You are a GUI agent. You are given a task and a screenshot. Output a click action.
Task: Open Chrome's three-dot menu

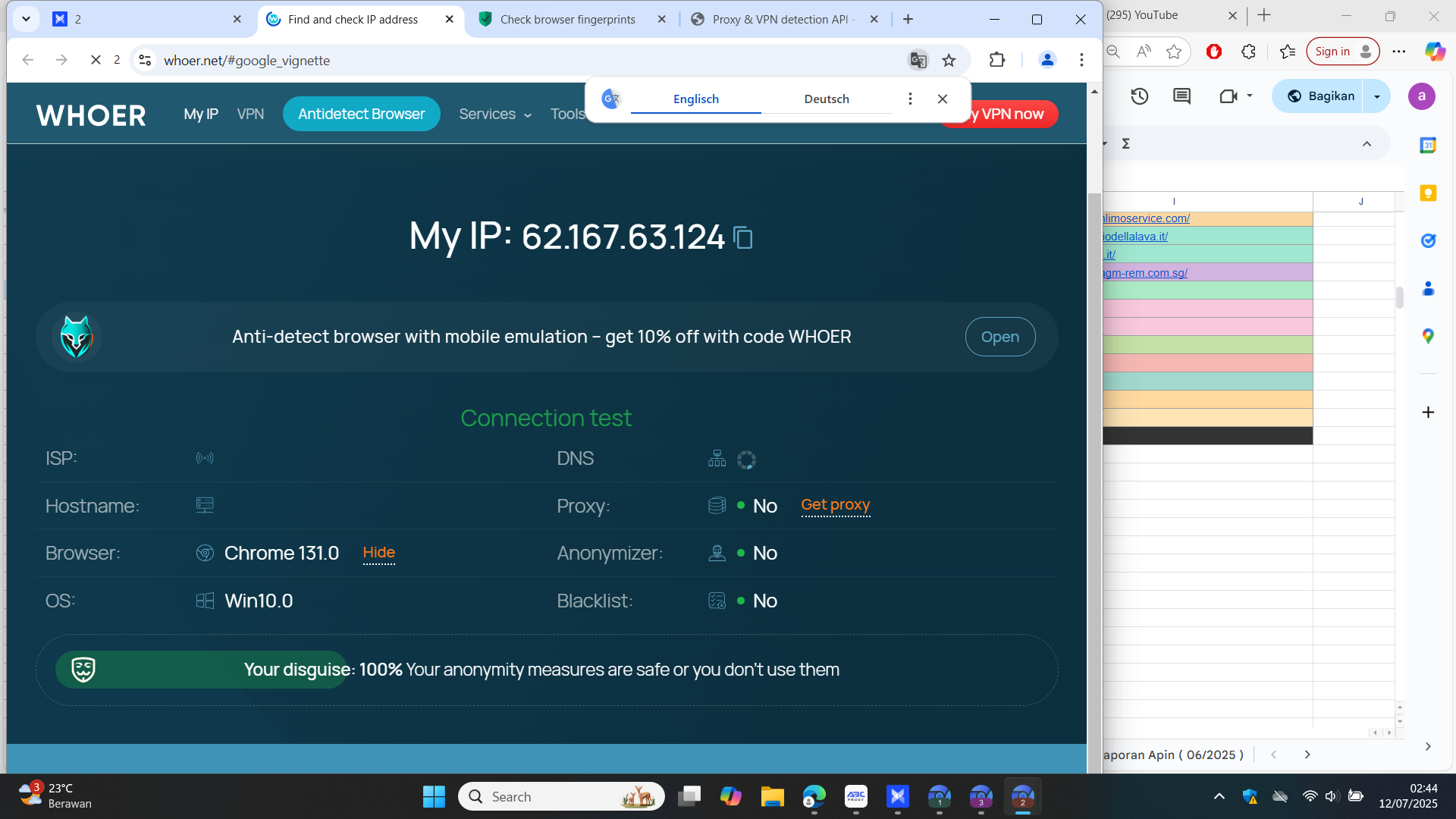[x=1081, y=60]
